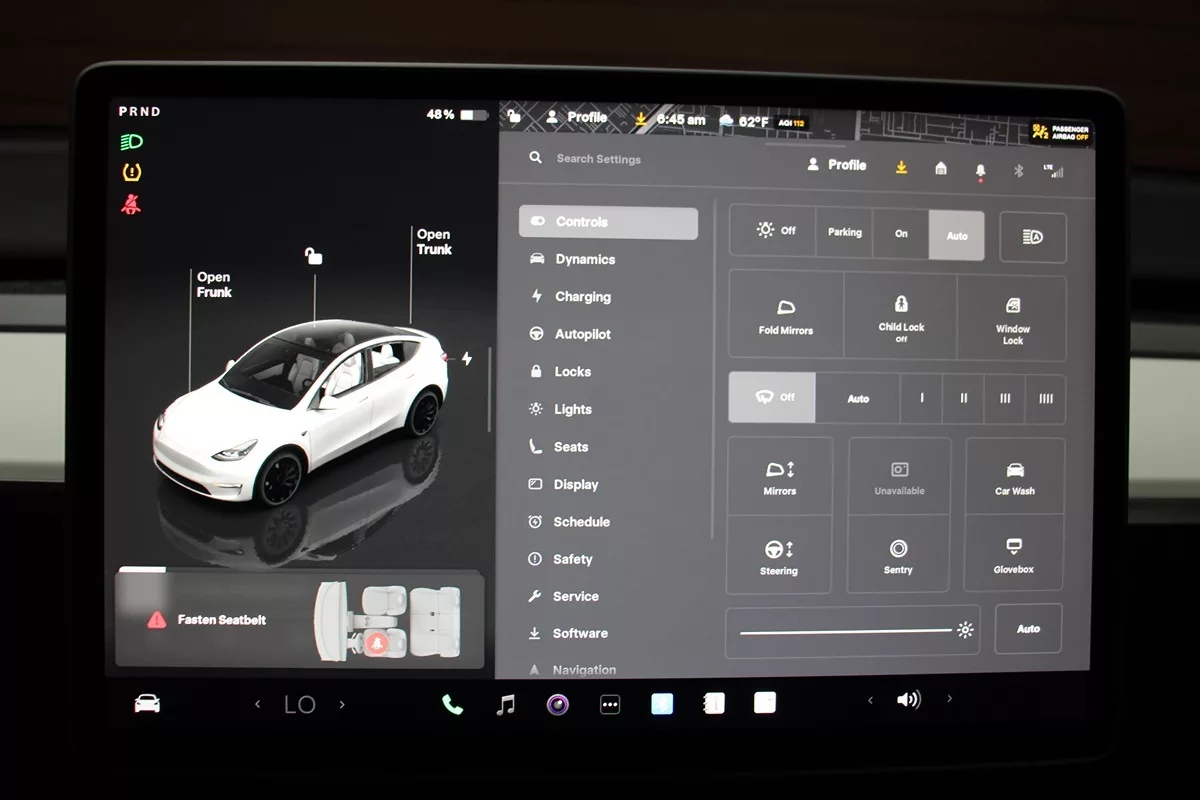The width and height of the screenshot is (1200, 800).
Task: Set wipers to Auto
Action: (x=858, y=398)
